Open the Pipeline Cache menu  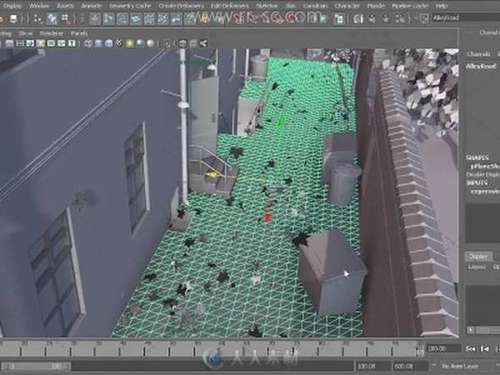[410, 6]
